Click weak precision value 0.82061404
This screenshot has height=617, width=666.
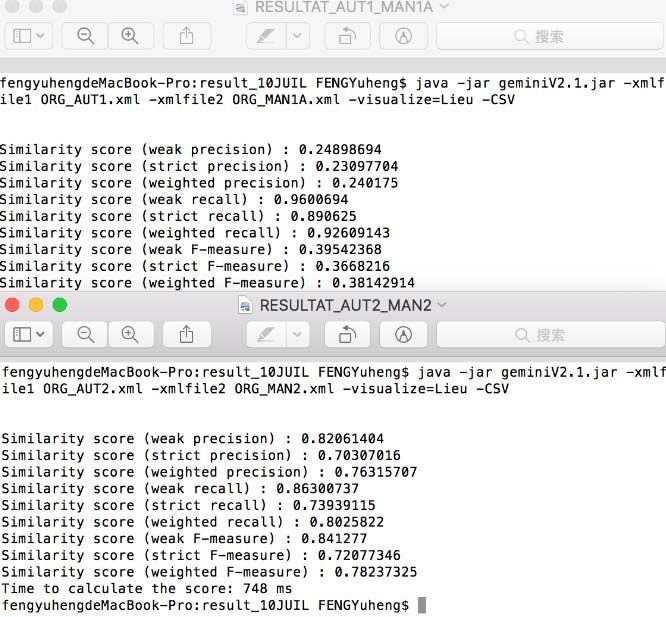(x=342, y=438)
